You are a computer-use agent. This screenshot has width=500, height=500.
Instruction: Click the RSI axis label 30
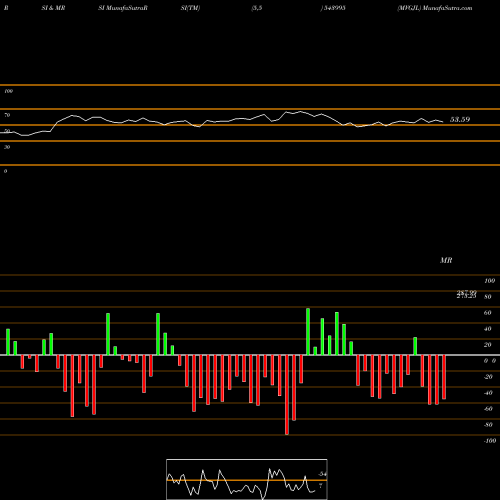pos(7,147)
